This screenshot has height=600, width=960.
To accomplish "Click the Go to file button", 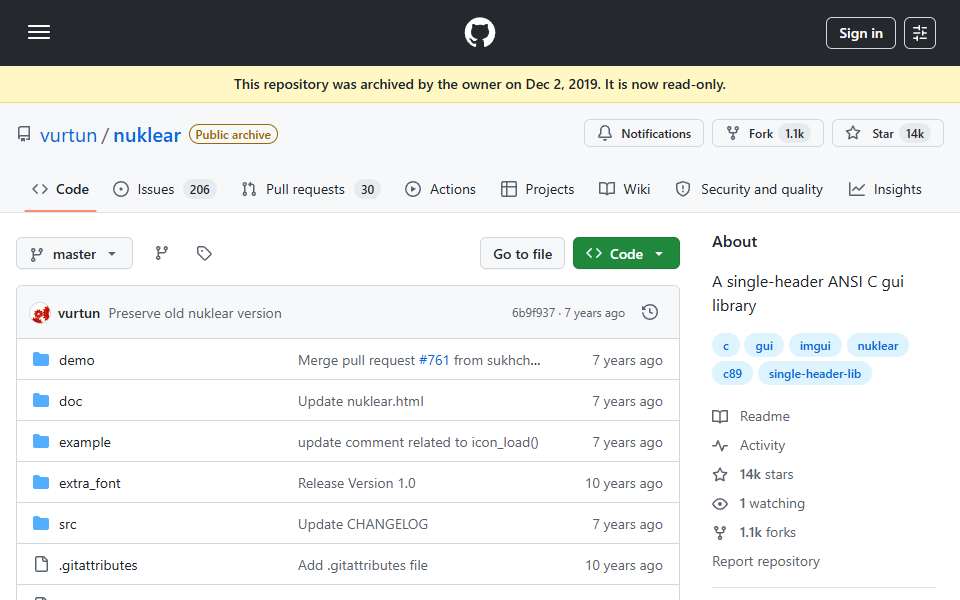I will (x=522, y=253).
